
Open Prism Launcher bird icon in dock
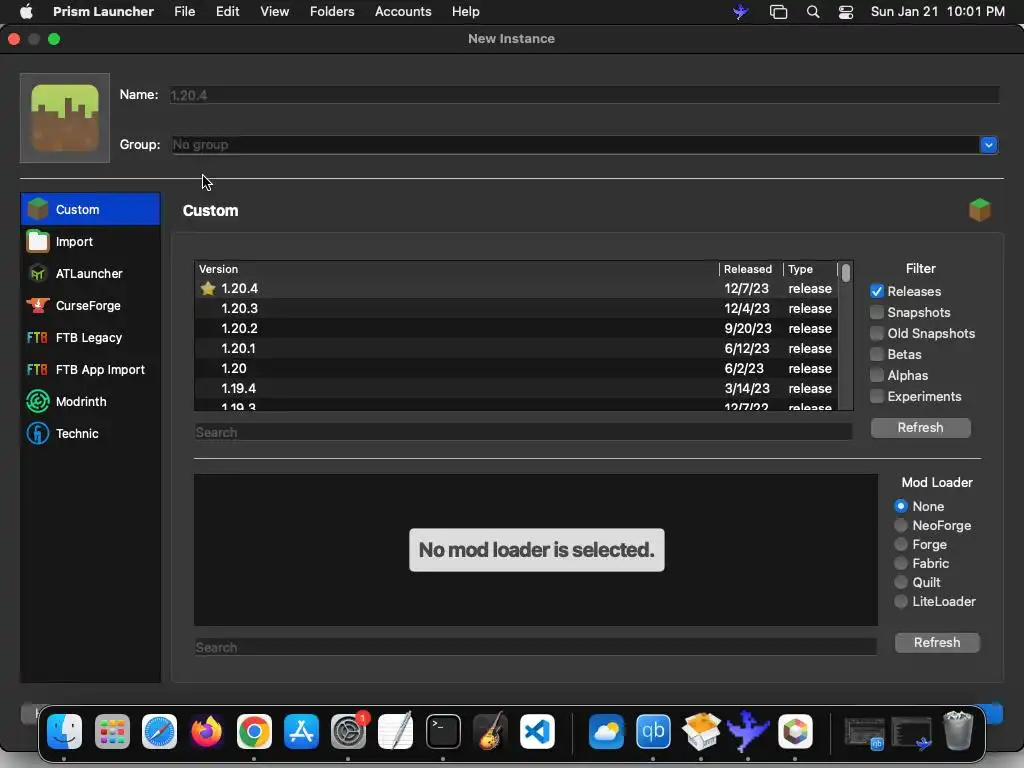click(748, 731)
